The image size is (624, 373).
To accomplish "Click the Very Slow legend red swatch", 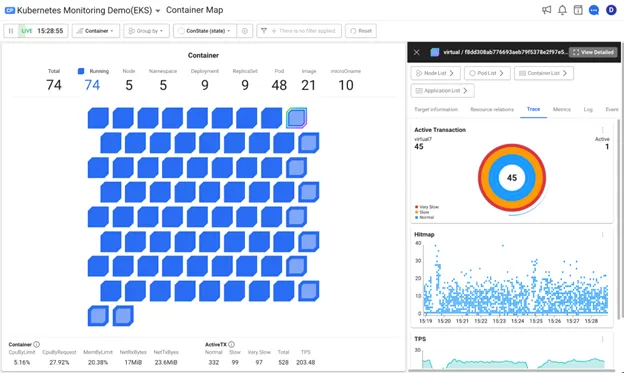I will pos(417,207).
